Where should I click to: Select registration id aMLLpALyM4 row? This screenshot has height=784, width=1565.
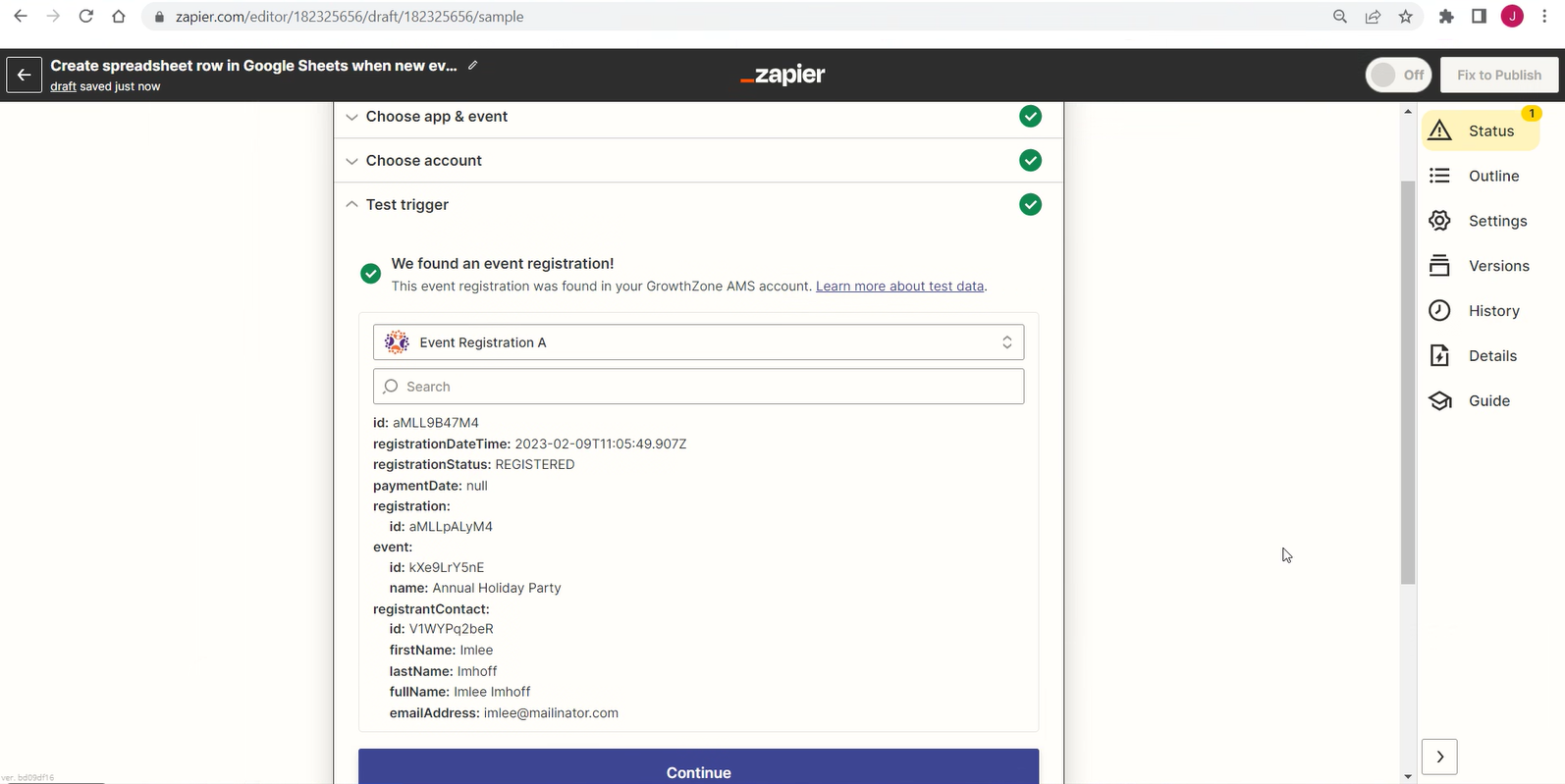click(441, 527)
